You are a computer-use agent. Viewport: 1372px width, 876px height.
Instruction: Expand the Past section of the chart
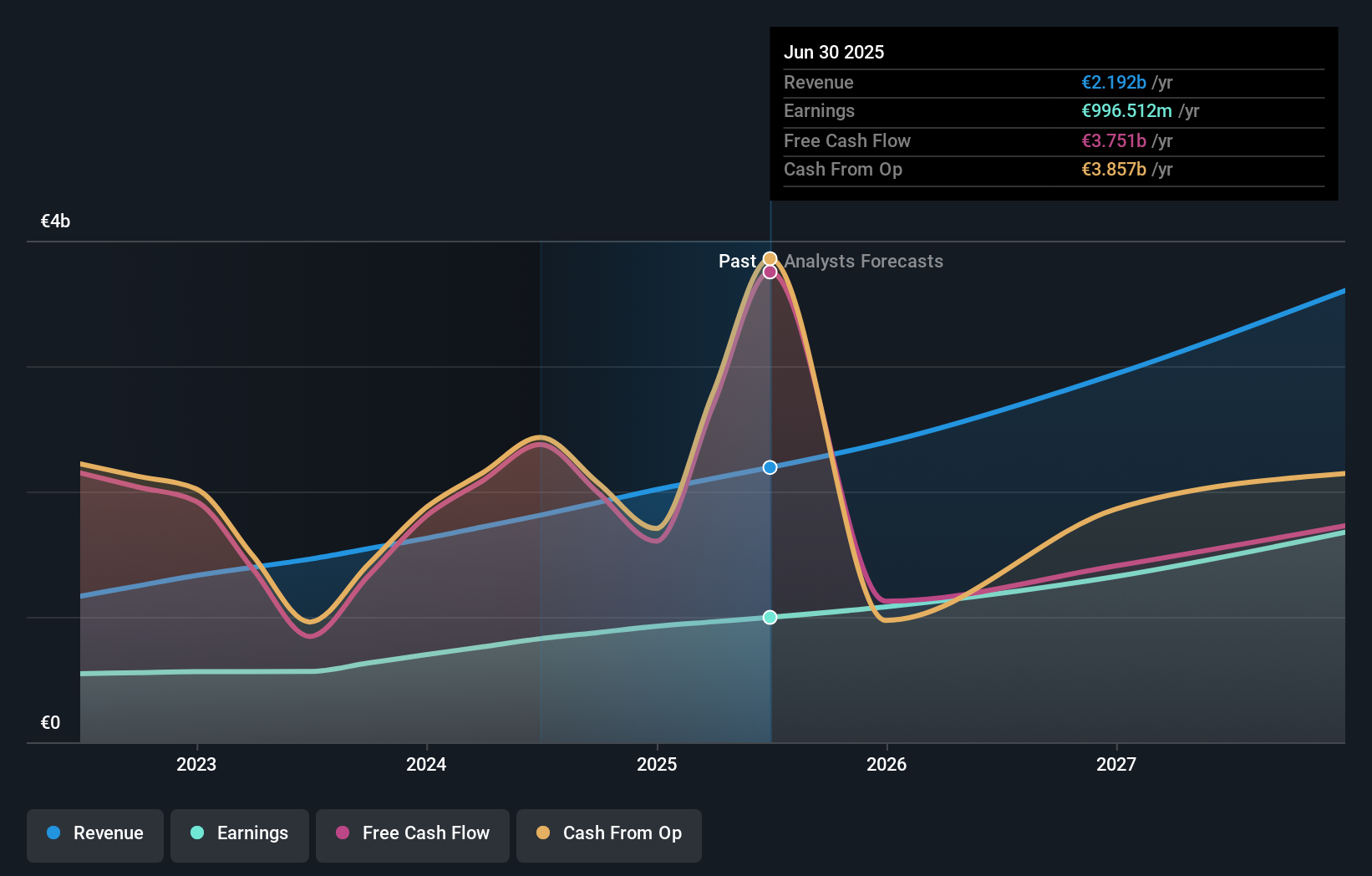(x=738, y=262)
